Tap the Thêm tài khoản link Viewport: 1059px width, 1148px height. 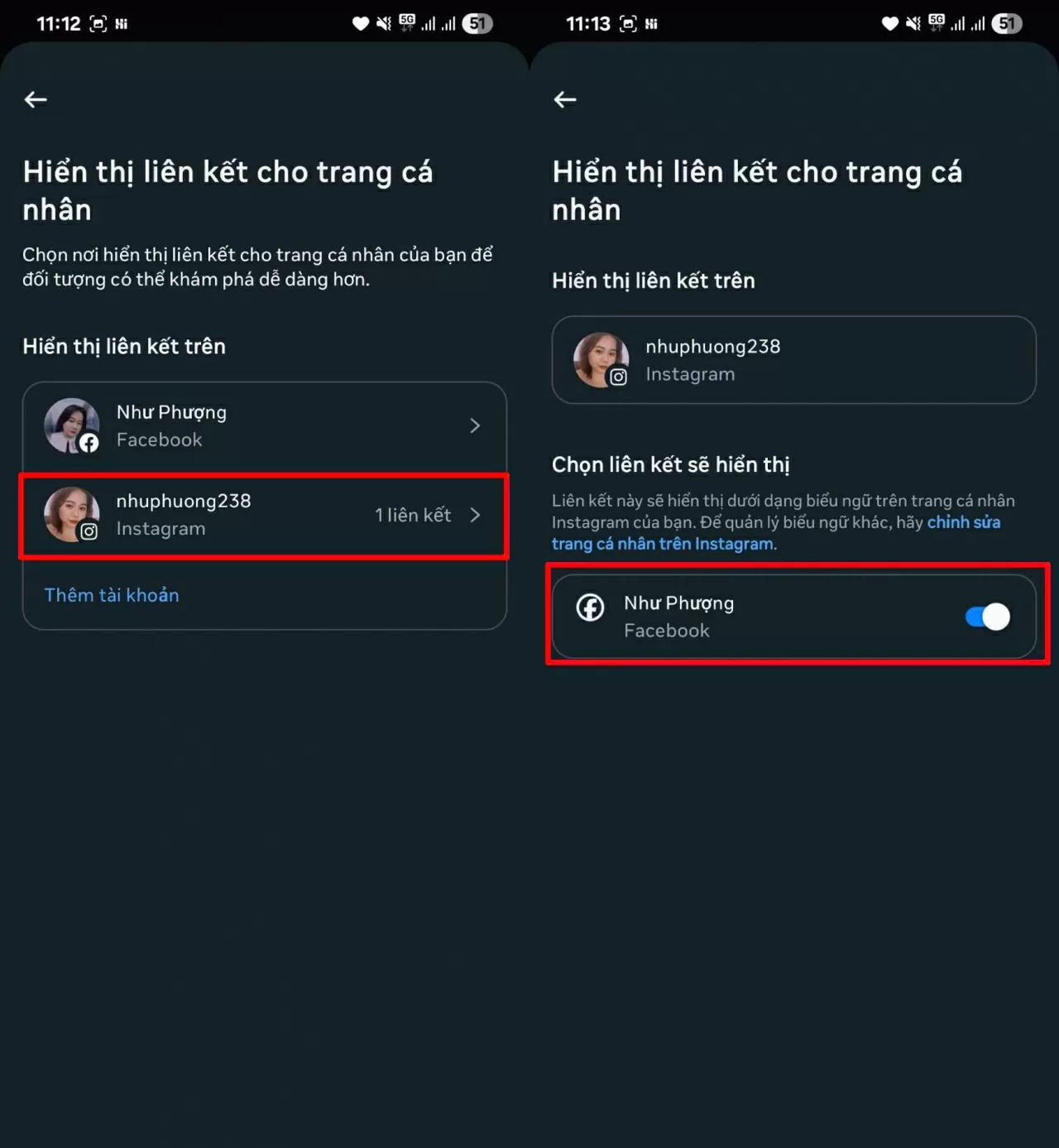[112, 595]
